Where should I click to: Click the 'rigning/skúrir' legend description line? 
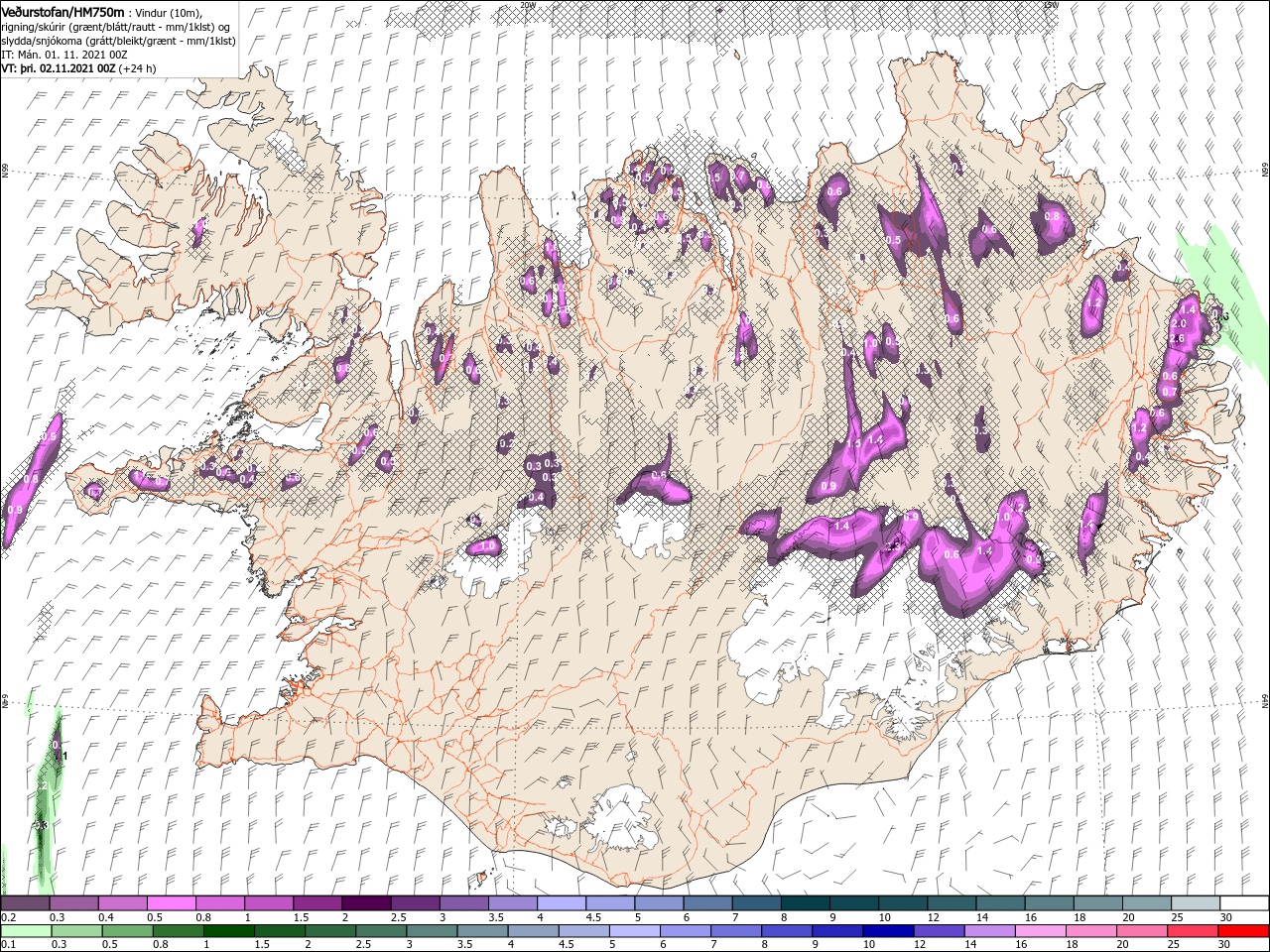tap(117, 27)
